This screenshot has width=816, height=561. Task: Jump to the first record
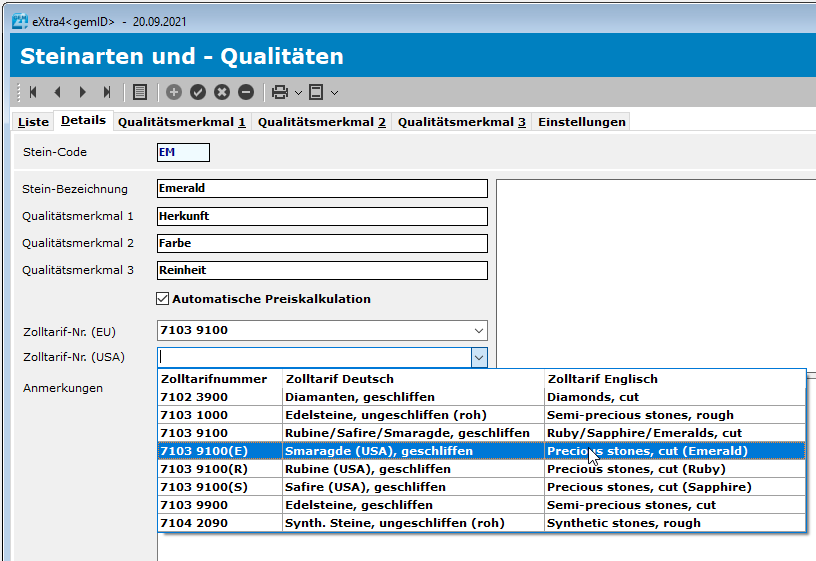[x=33, y=92]
